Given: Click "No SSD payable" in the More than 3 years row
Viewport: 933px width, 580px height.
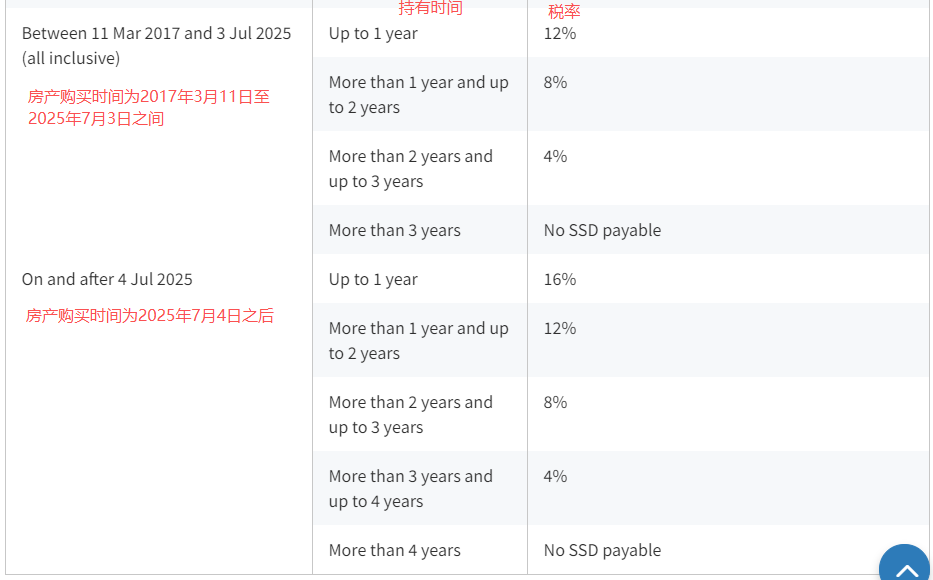Looking at the screenshot, I should pos(602,230).
